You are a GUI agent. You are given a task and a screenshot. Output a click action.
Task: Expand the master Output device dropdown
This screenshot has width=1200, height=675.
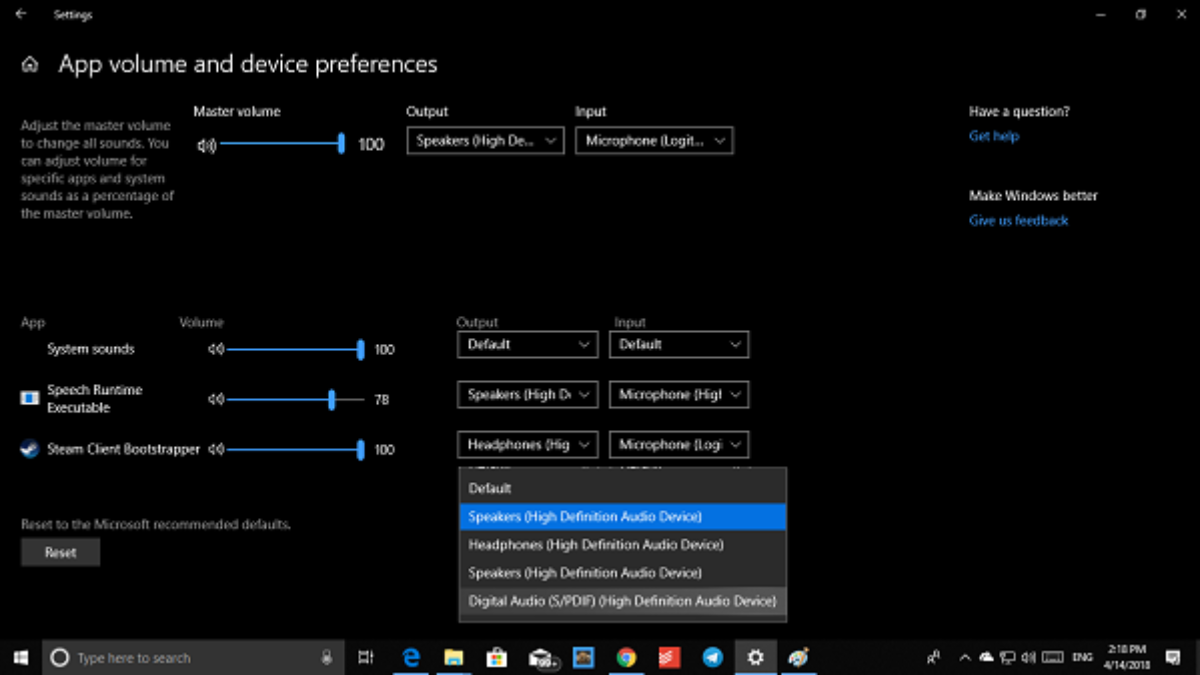pos(485,141)
